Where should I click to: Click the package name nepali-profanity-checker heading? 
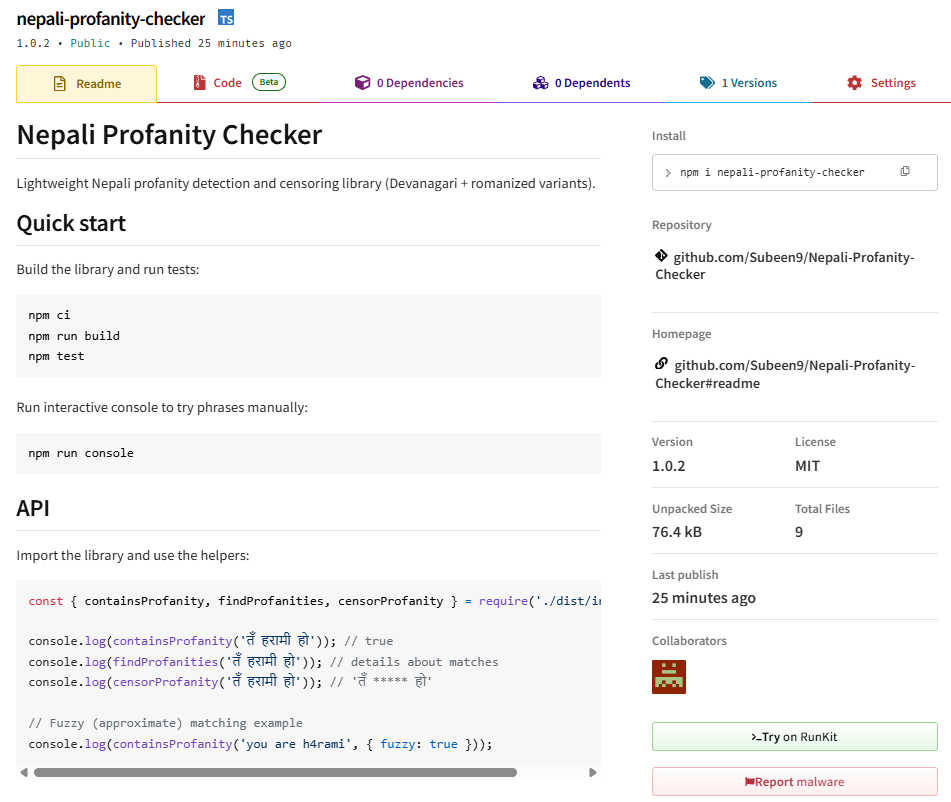point(110,19)
